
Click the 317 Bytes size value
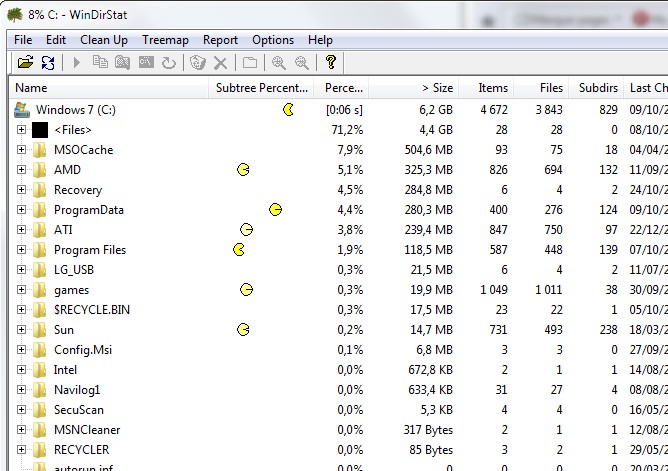coord(428,430)
